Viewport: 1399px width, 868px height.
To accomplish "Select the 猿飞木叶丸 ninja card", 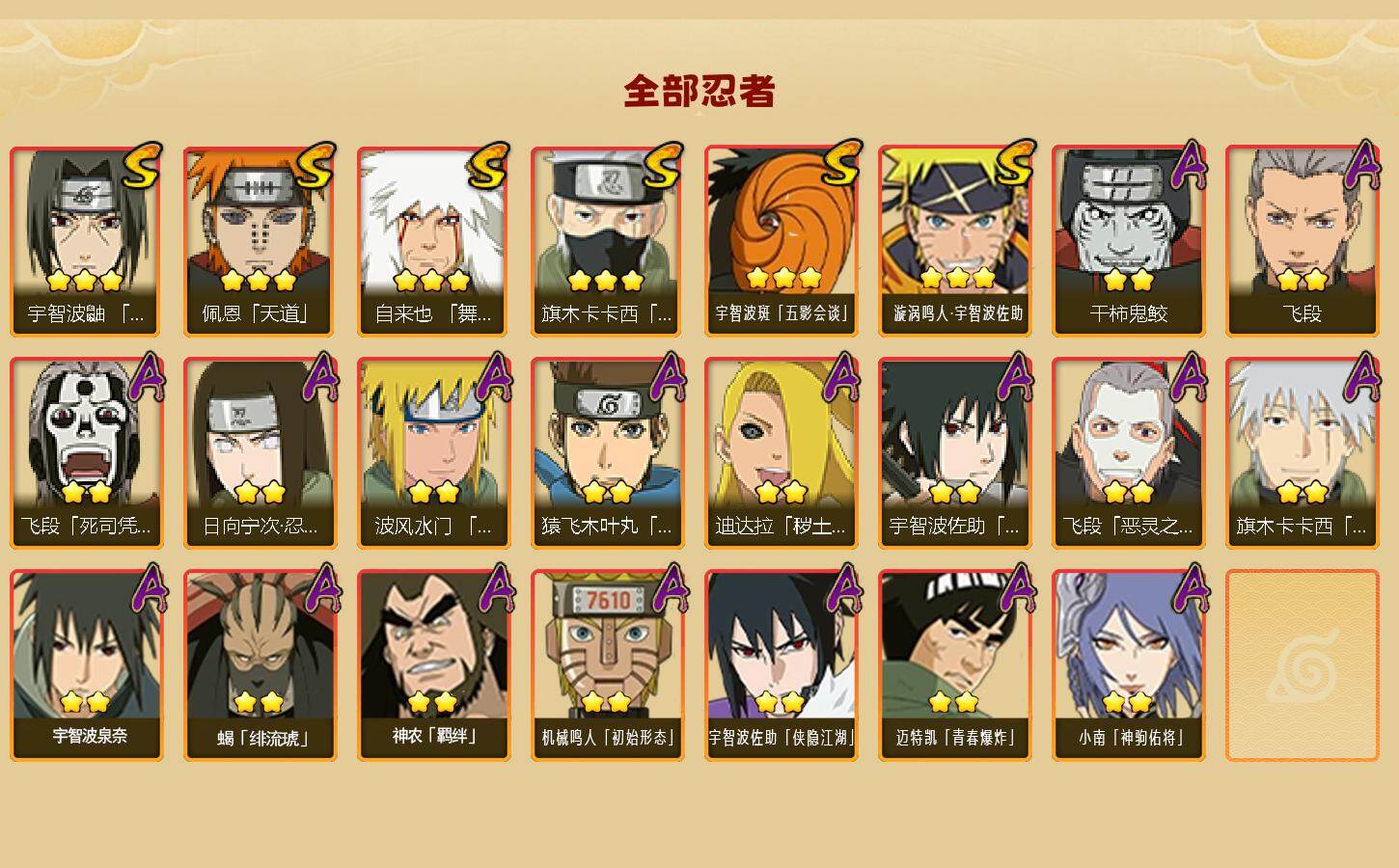I will (607, 453).
